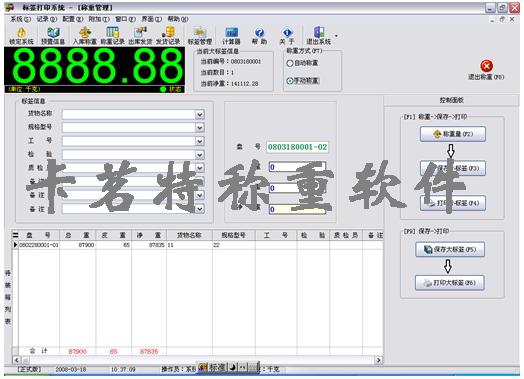Select table row 0802280001-01
Viewport: 524px width, 379px height.
(x=198, y=245)
